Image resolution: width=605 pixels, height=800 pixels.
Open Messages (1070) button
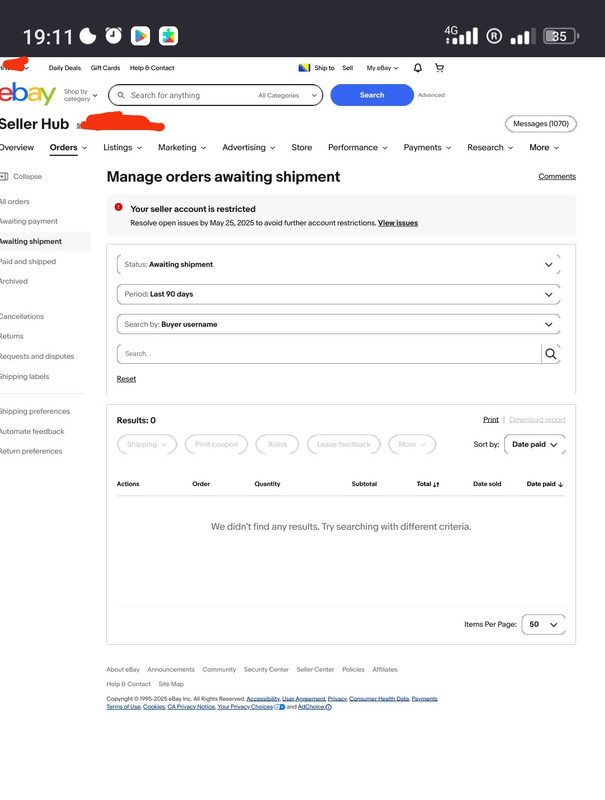tap(541, 124)
